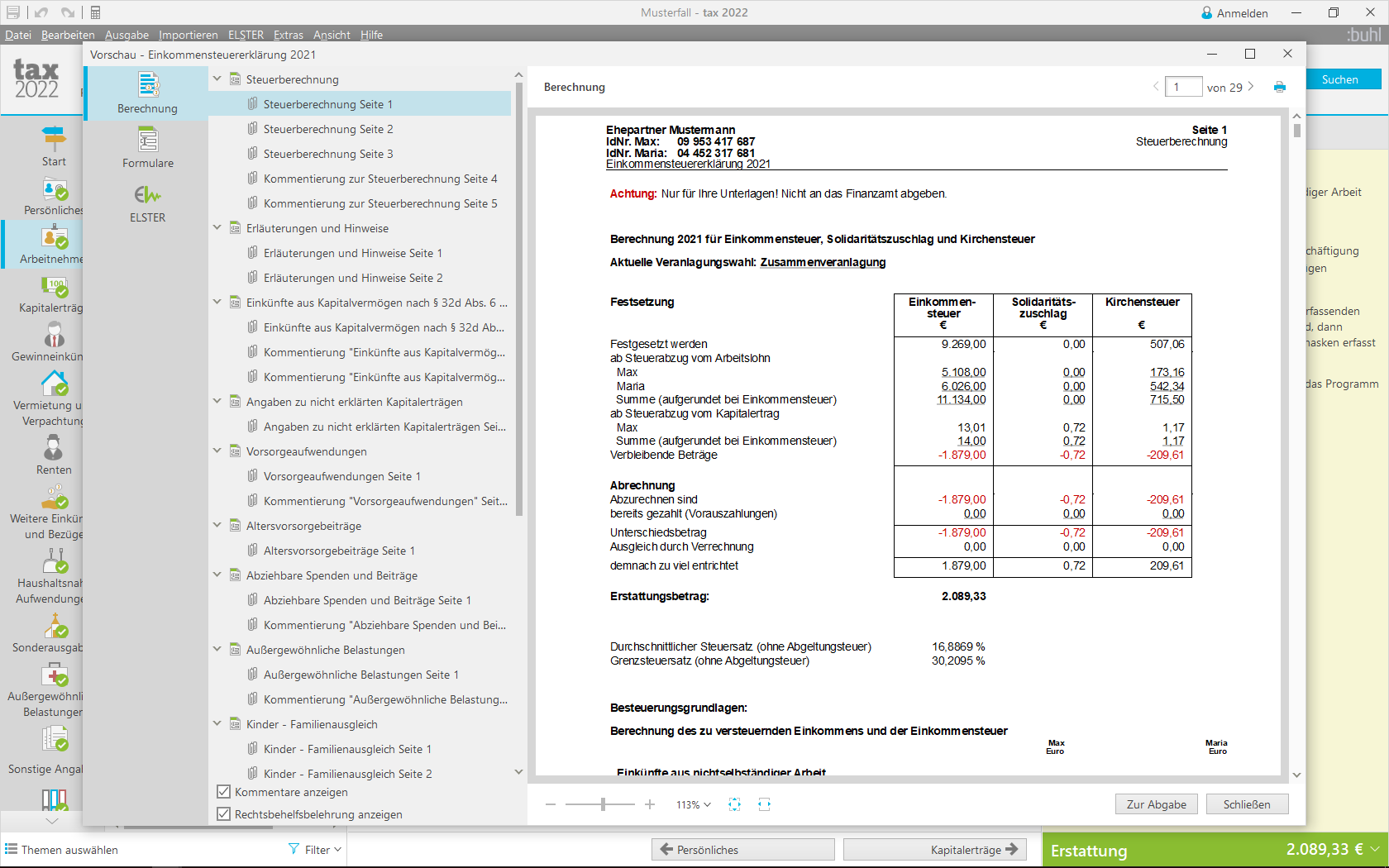Click the undo arrow in title bar
This screenshot has width=1389, height=868.
(41, 12)
